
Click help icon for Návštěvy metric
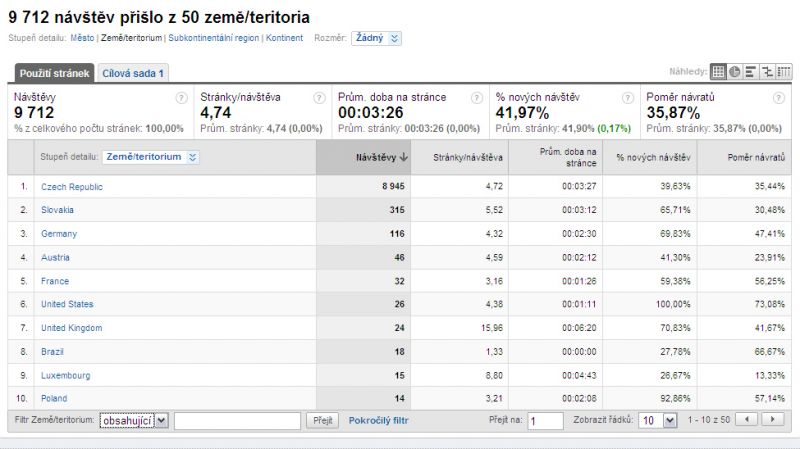181,98
